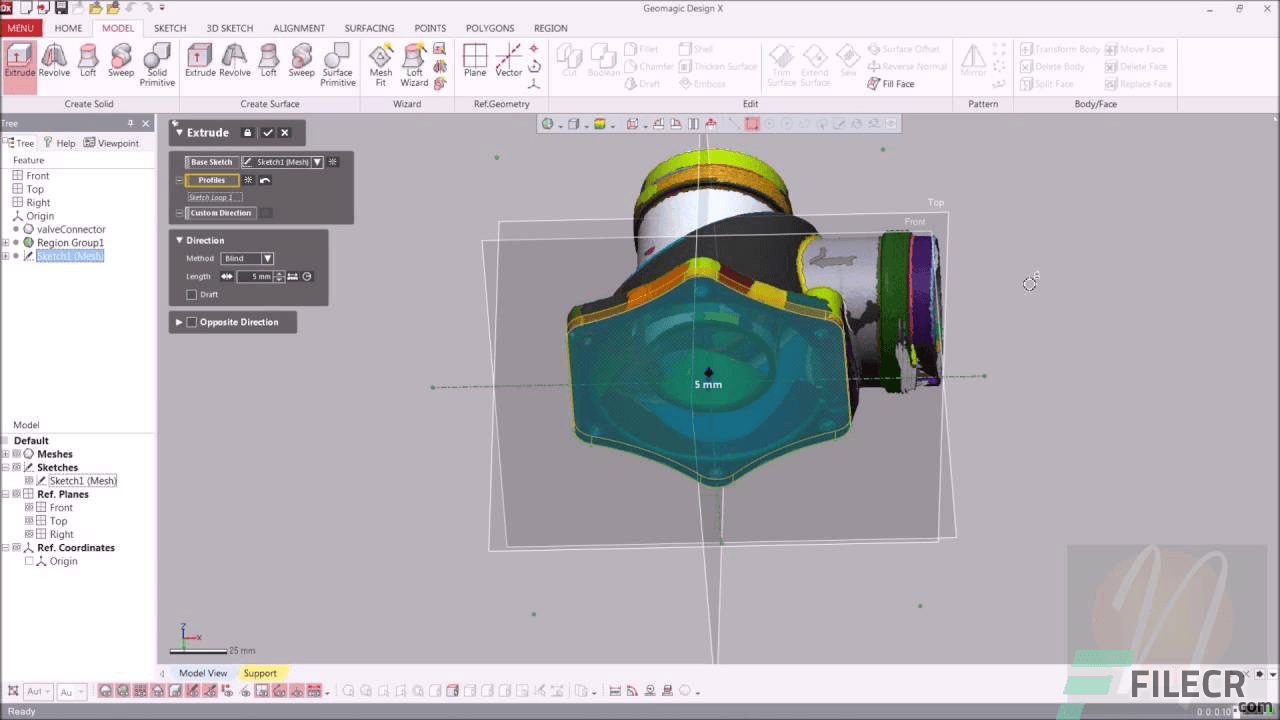Switch to the SKETCH ribbon tab
This screenshot has height=720, width=1280.
(169, 27)
